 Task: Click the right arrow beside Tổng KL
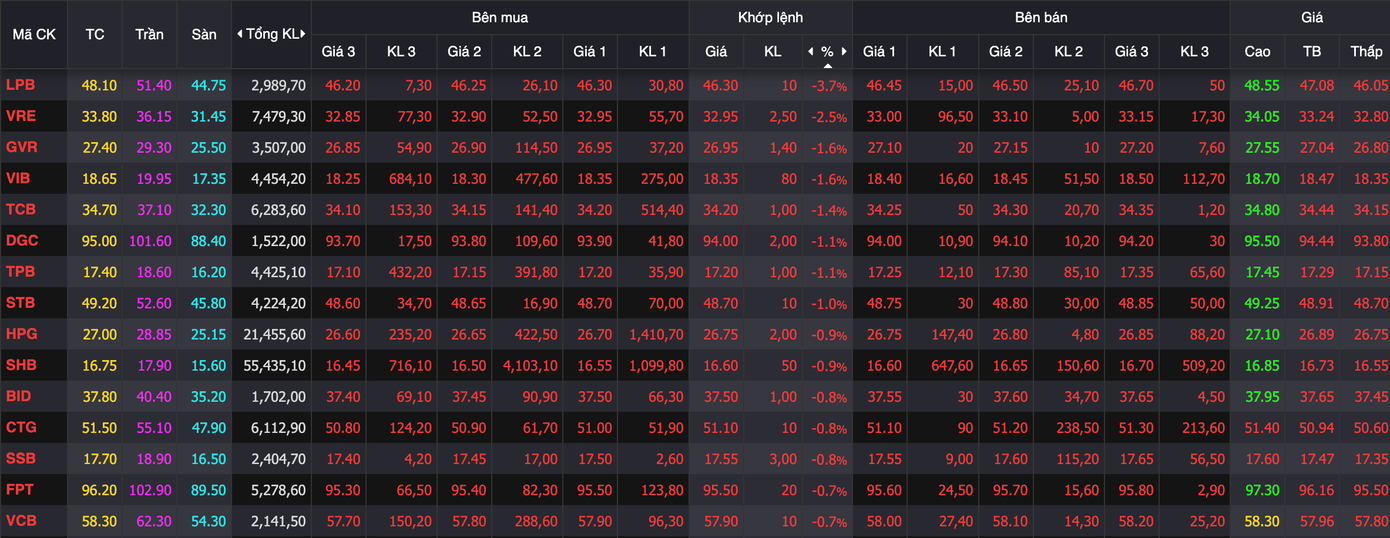(x=303, y=34)
